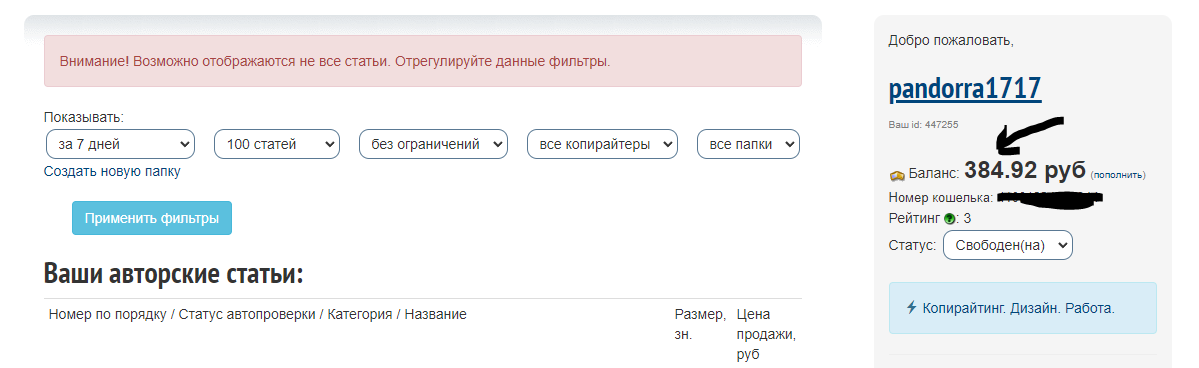The width and height of the screenshot is (1199, 368).
Task: Click the 'Номер по порядку / Статус автопроверки' header
Action: click(181, 314)
